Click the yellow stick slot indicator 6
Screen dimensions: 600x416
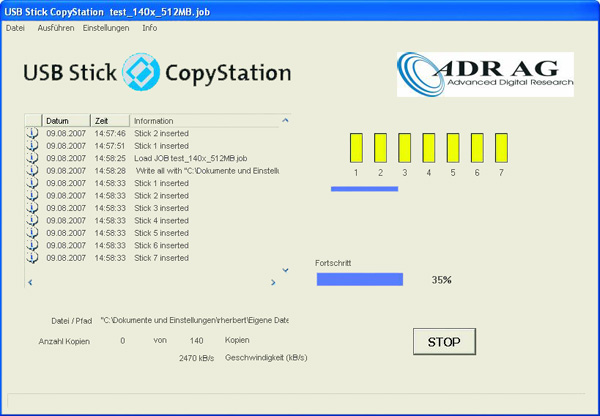point(477,148)
